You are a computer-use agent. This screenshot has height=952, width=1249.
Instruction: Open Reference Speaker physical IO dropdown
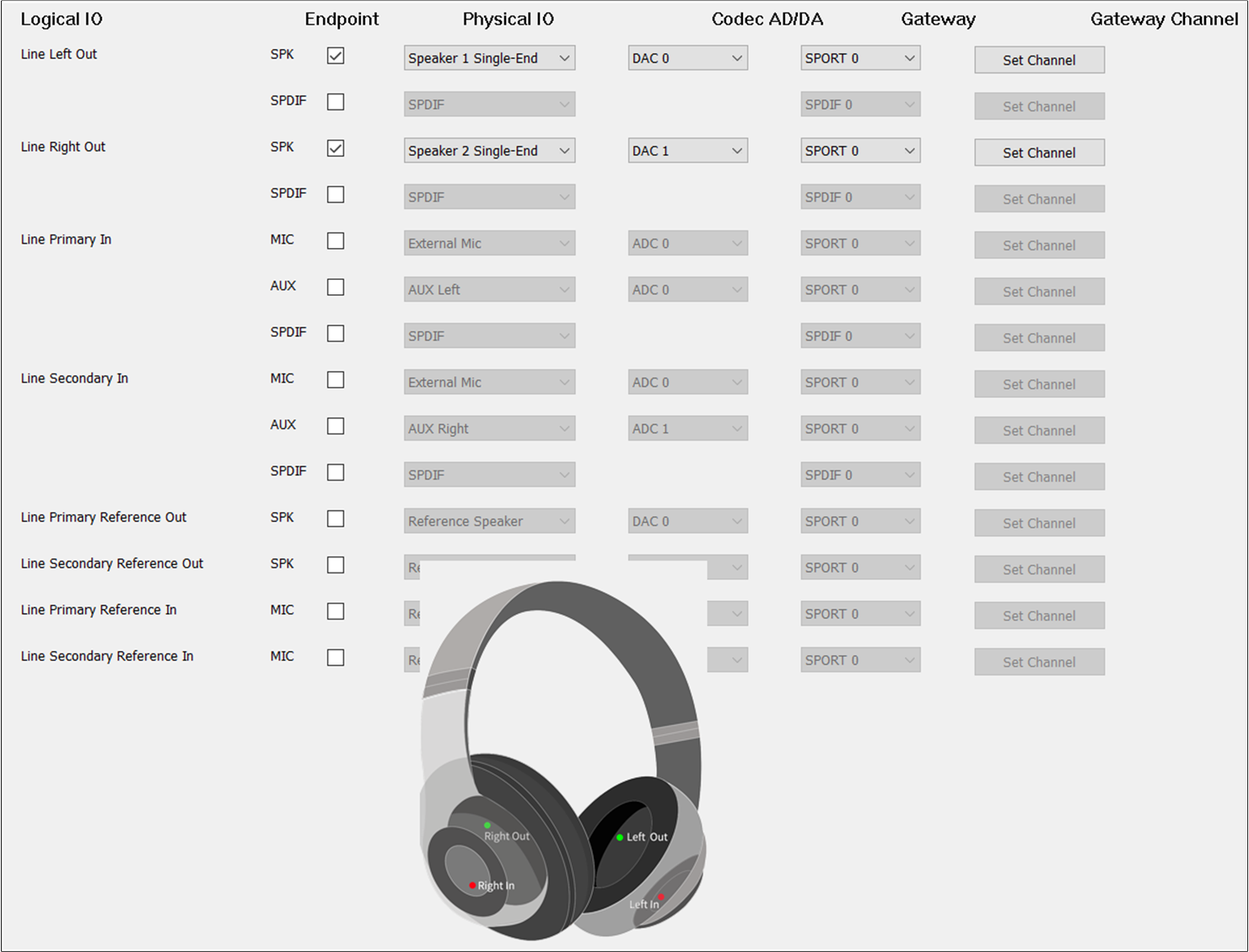pyautogui.click(x=490, y=521)
